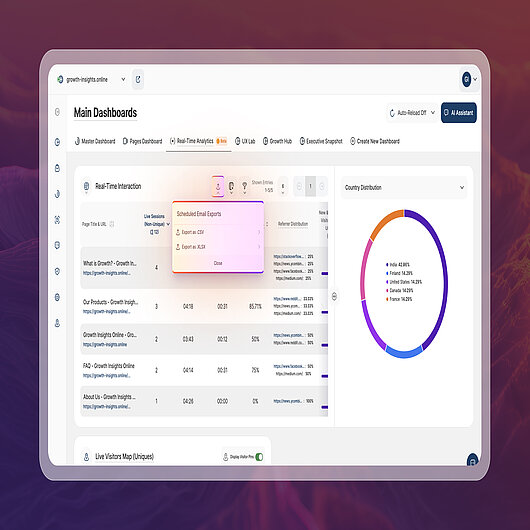
Task: Click the Page Title & URL column header
Action: point(94,224)
